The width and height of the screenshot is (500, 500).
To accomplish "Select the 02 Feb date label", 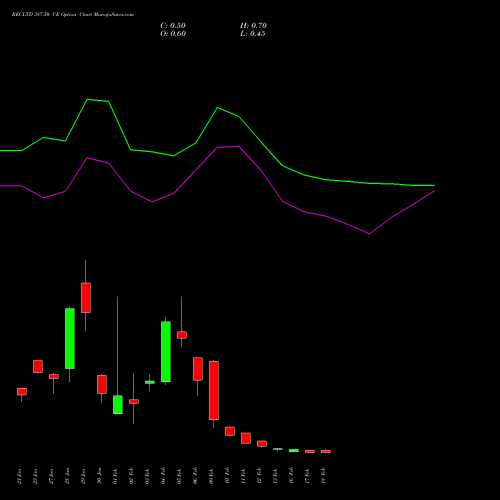I will coord(131,476).
